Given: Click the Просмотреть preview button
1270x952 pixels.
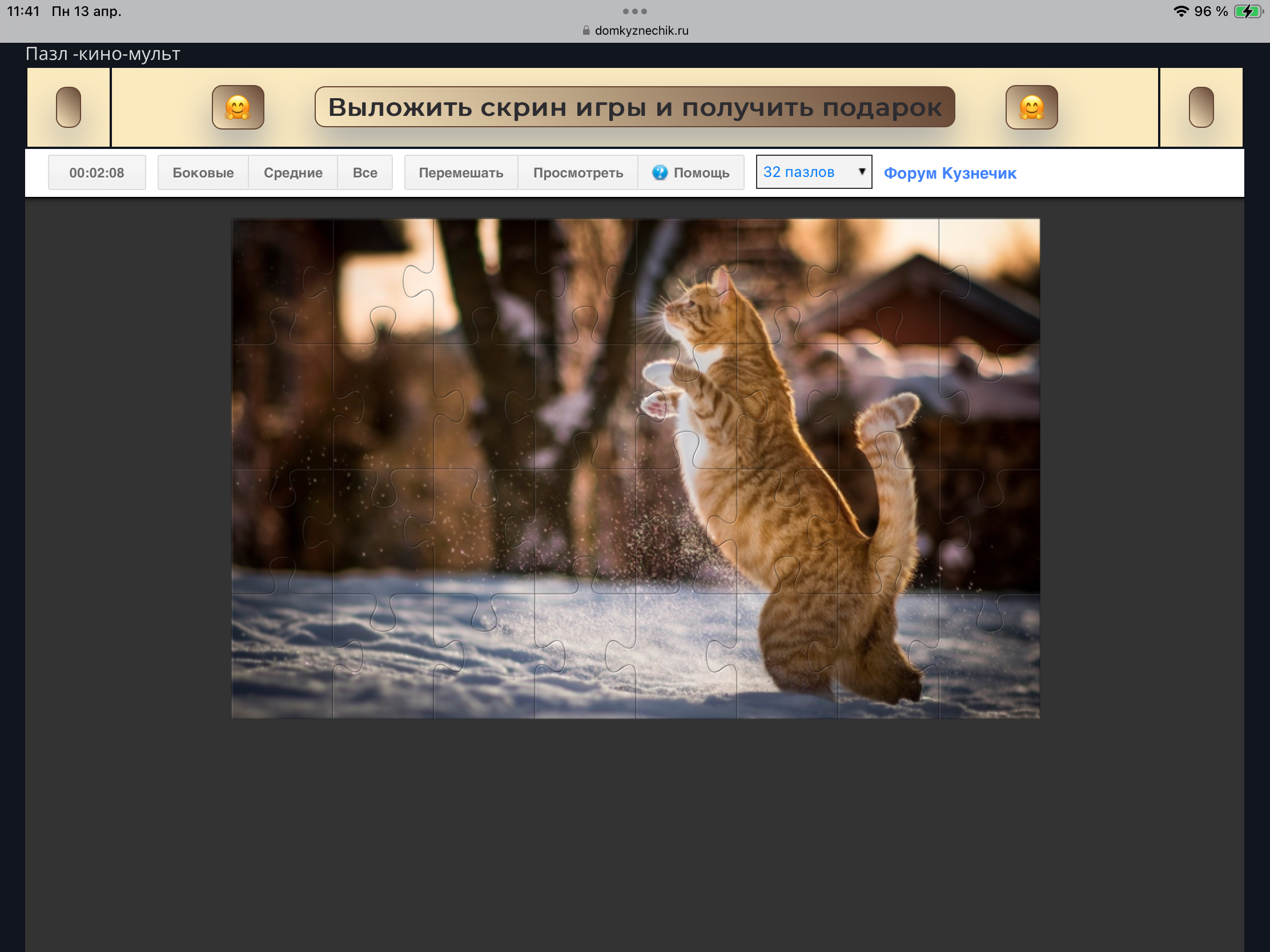Looking at the screenshot, I should [577, 172].
